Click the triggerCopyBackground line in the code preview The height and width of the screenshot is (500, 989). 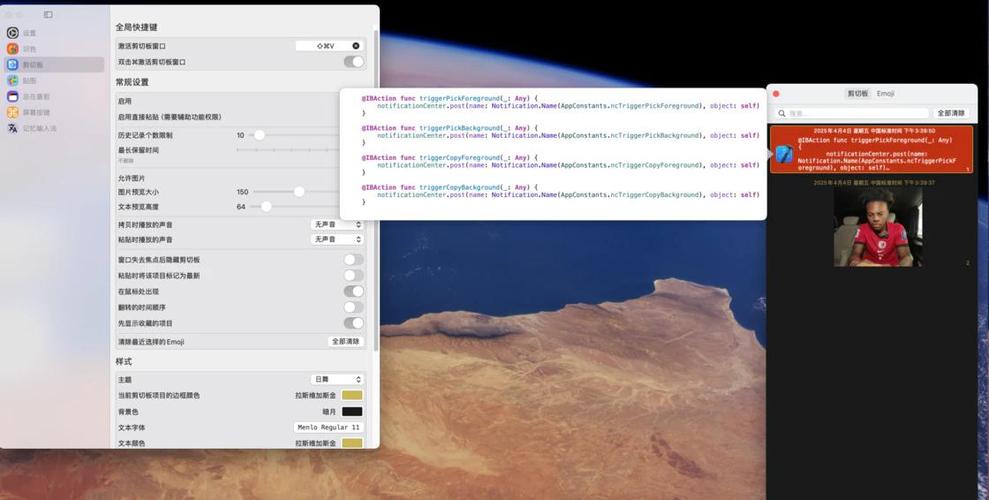pyautogui.click(x=450, y=187)
